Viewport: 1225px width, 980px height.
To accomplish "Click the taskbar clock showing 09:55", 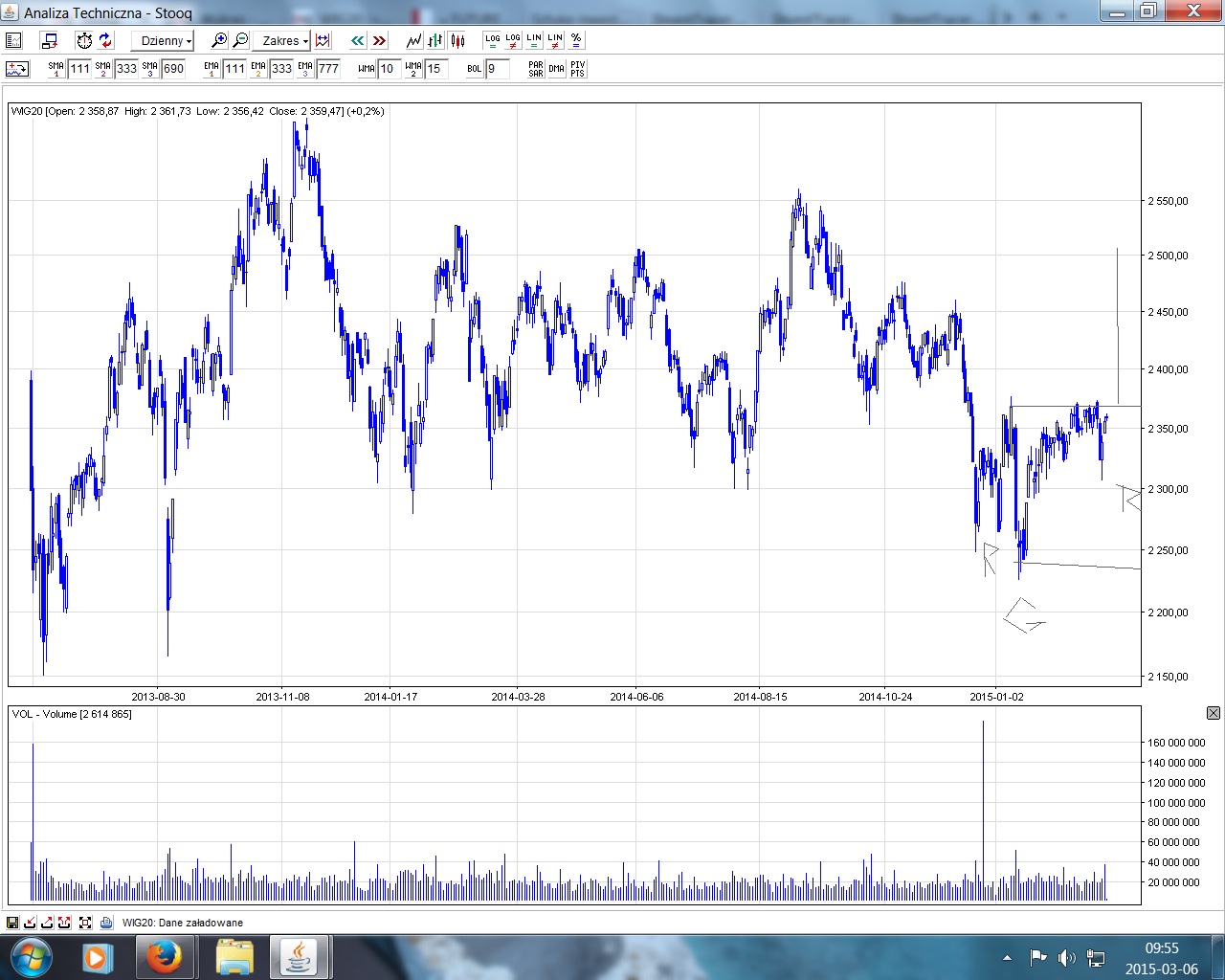I will (x=1162, y=958).
